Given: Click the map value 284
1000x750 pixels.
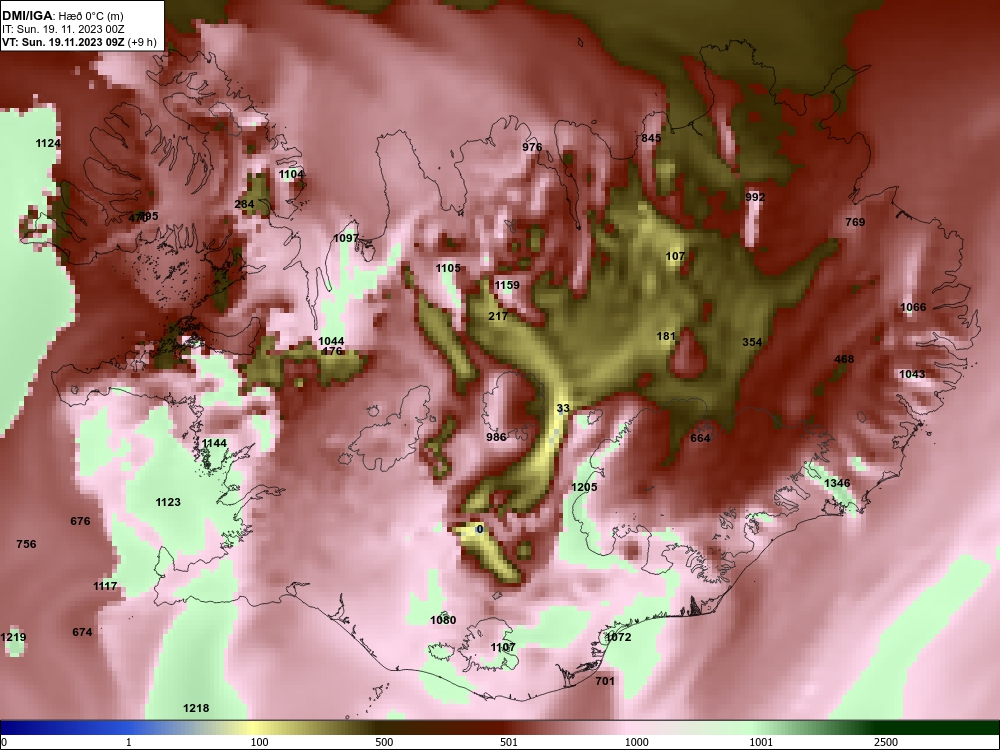Looking at the screenshot, I should coord(244,204).
